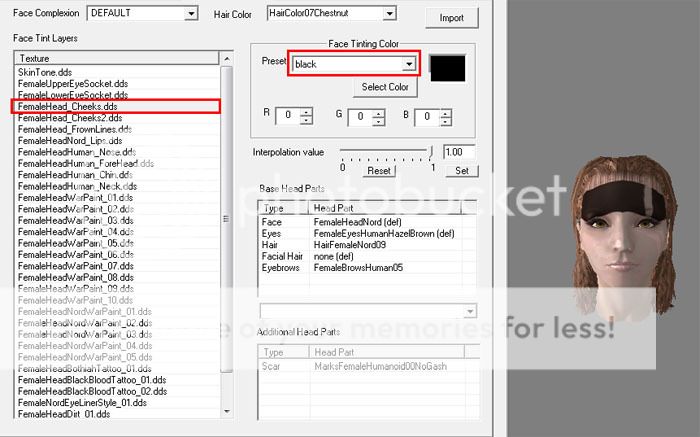The image size is (700, 437).
Task: Click the character head preview
Action: [623, 239]
